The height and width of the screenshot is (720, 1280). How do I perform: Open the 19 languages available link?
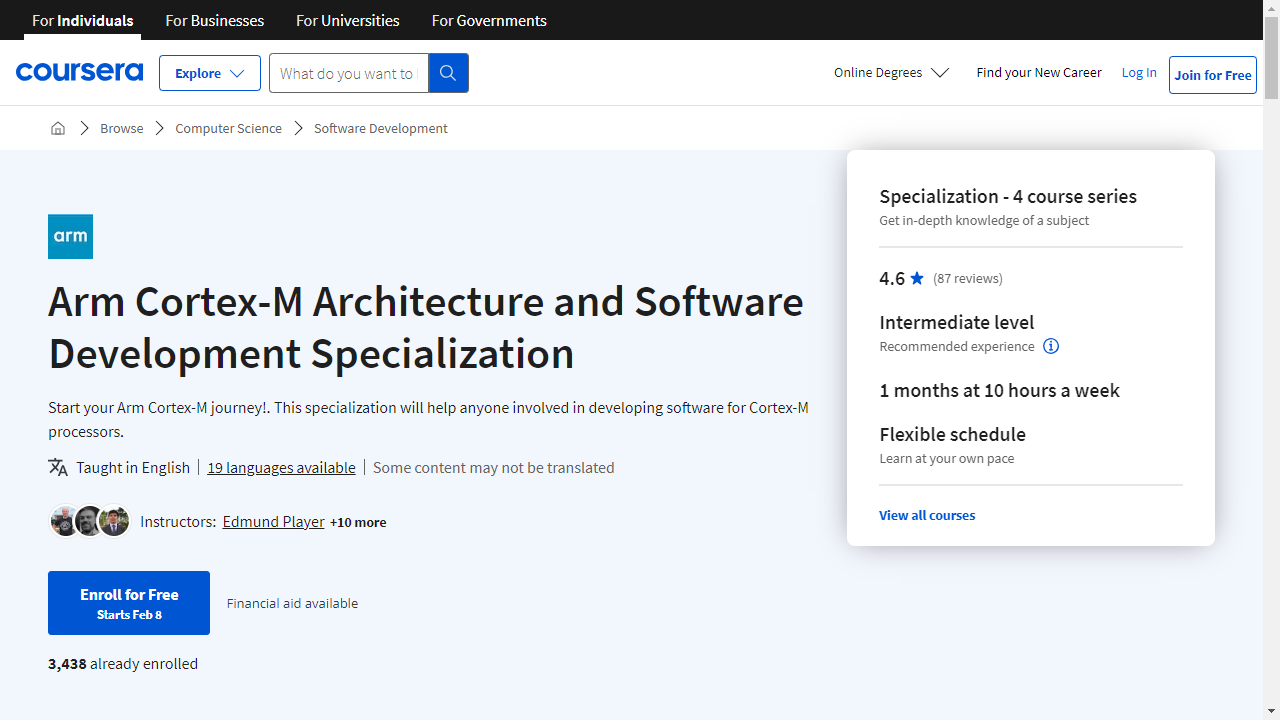pyautogui.click(x=281, y=467)
